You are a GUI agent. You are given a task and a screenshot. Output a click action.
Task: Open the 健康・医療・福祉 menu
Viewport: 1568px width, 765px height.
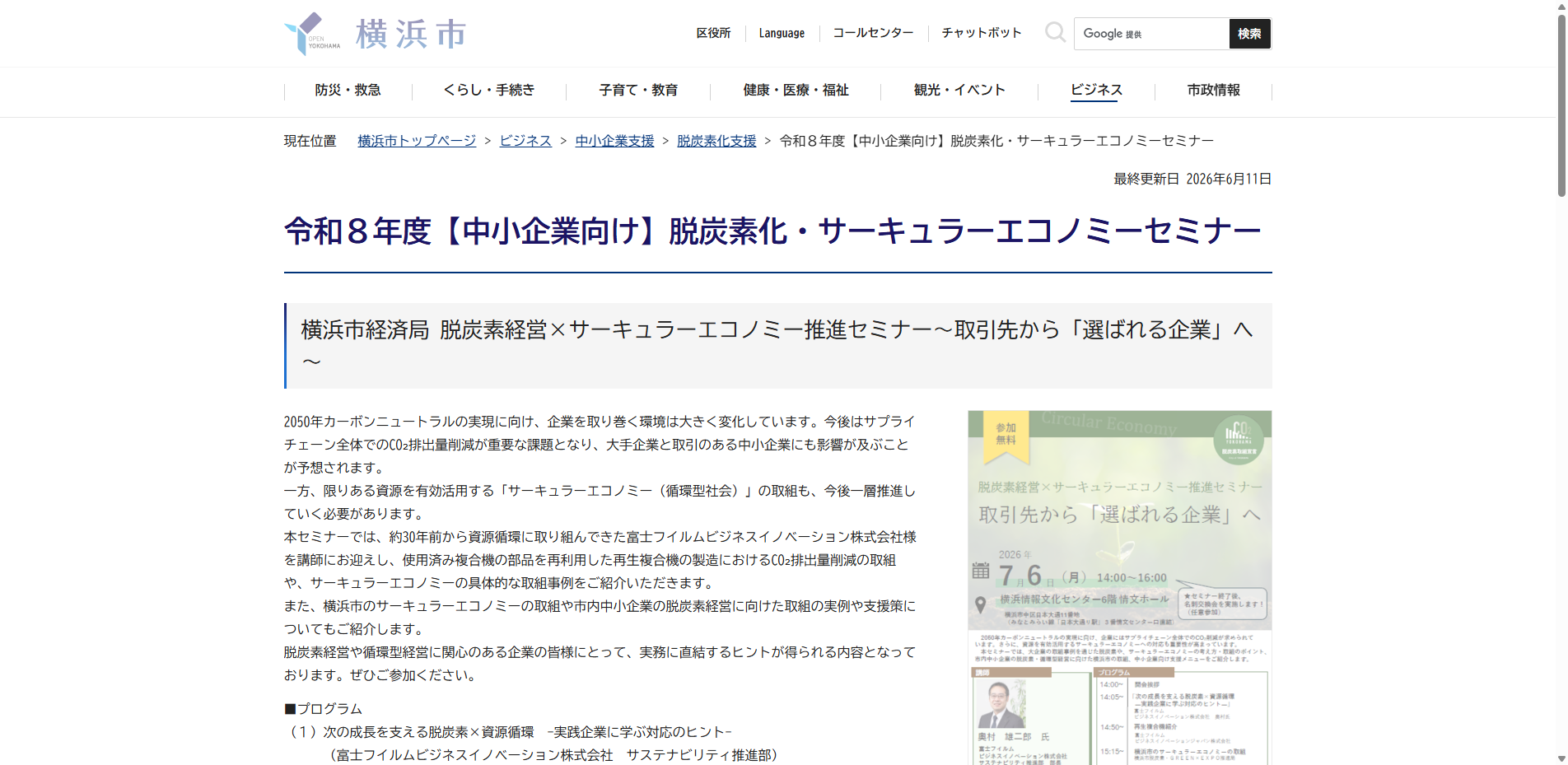[796, 90]
